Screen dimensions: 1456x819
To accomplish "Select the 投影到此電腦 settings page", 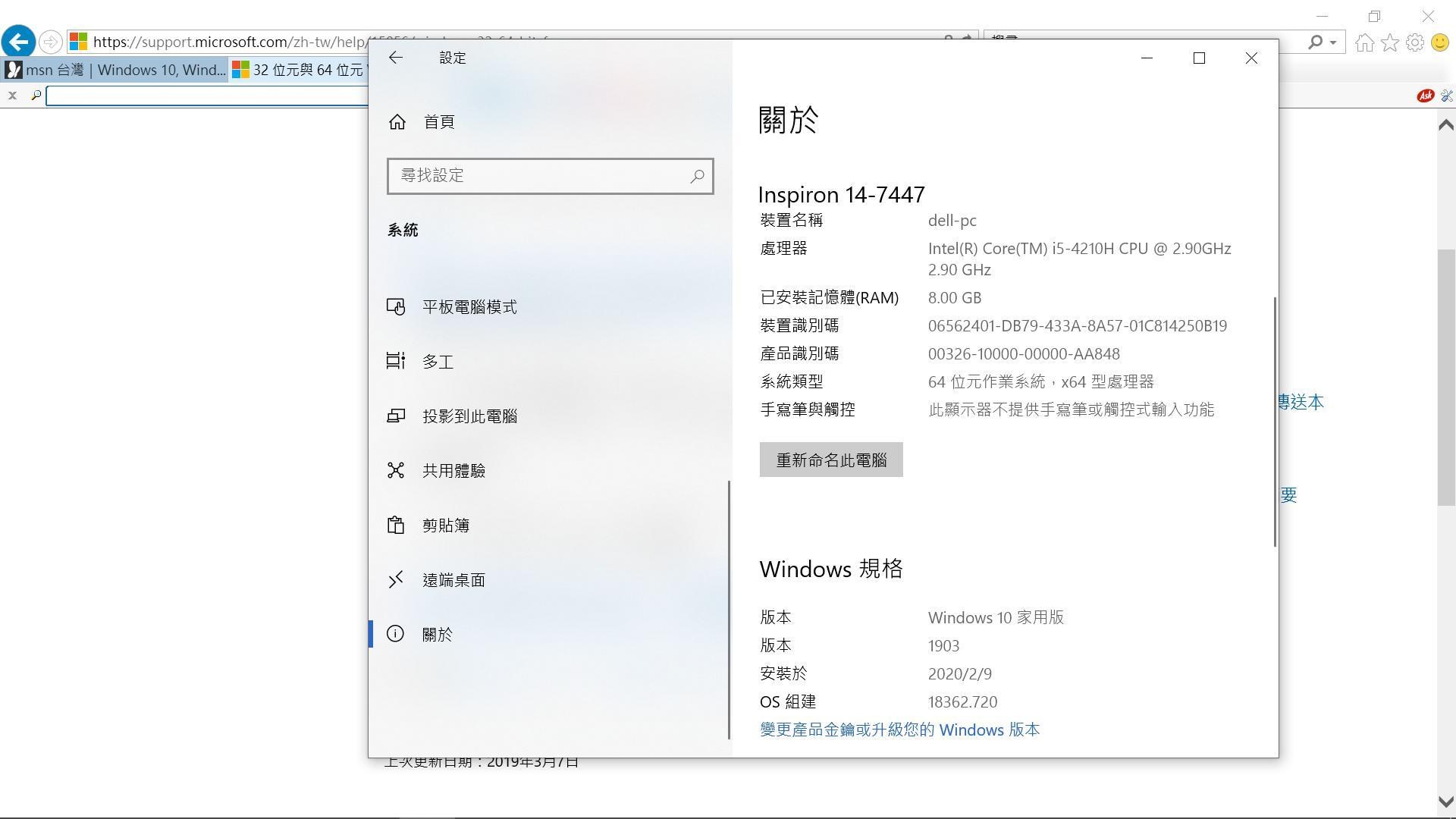I will (x=469, y=416).
